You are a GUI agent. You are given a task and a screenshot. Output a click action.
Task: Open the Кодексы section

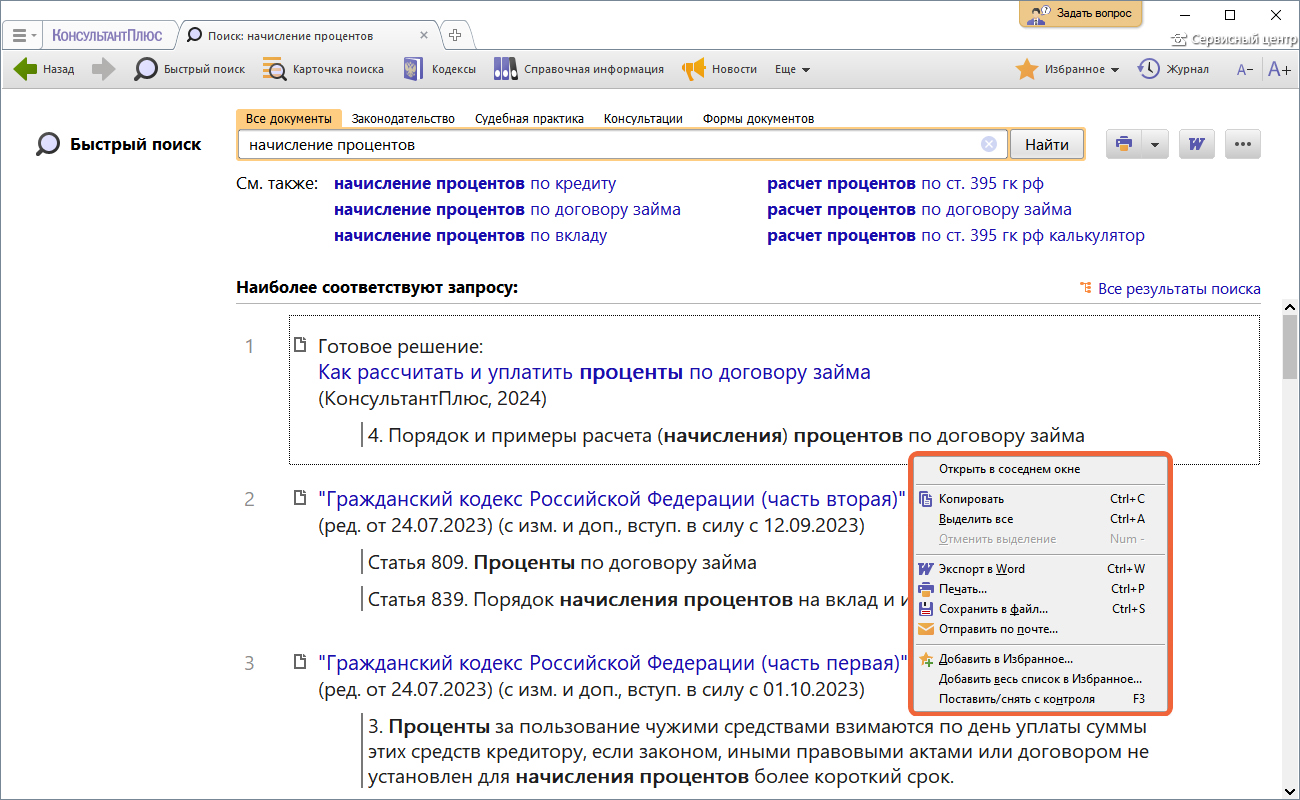[439, 69]
